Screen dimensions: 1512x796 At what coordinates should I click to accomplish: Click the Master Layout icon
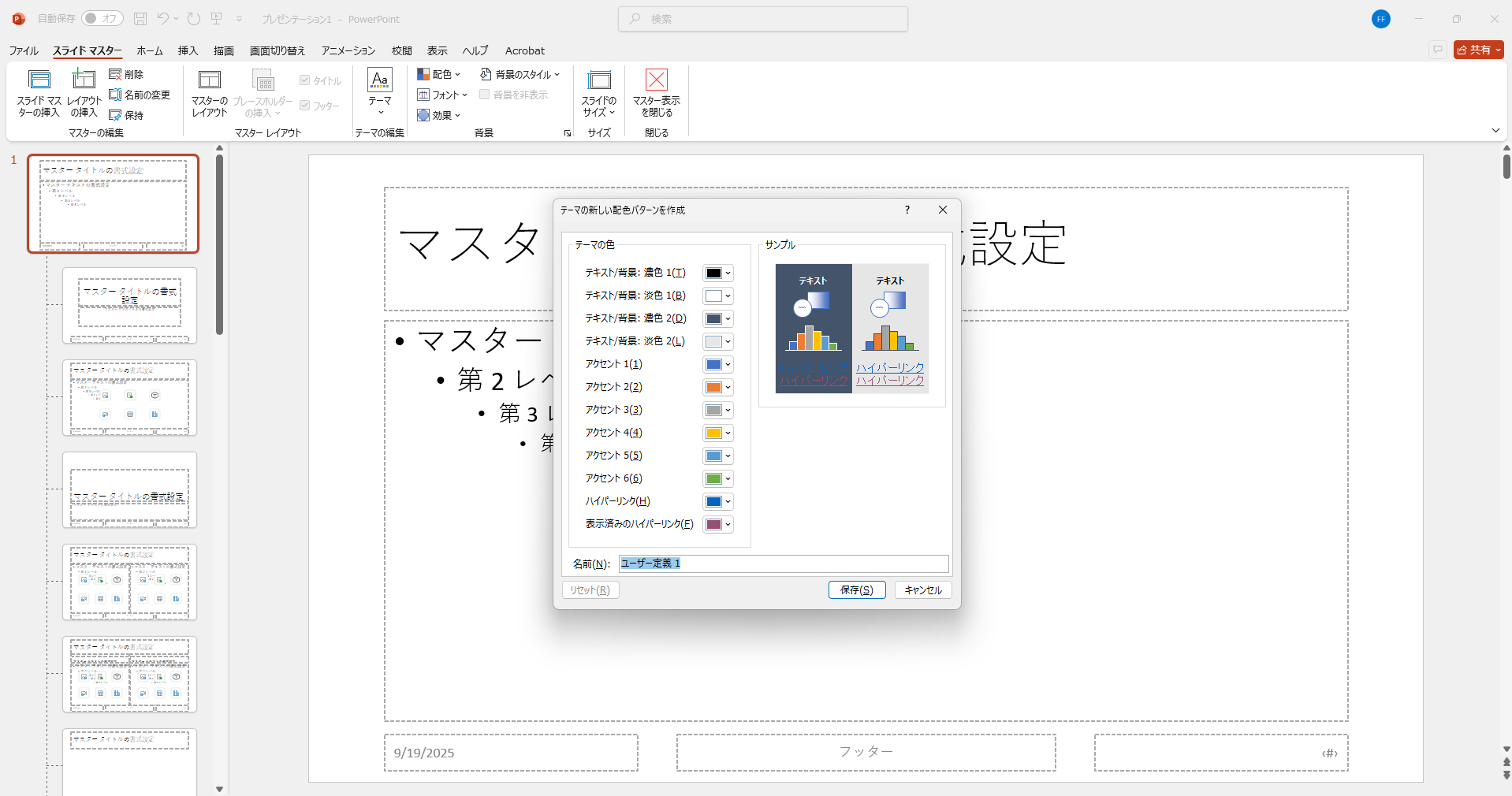click(210, 80)
